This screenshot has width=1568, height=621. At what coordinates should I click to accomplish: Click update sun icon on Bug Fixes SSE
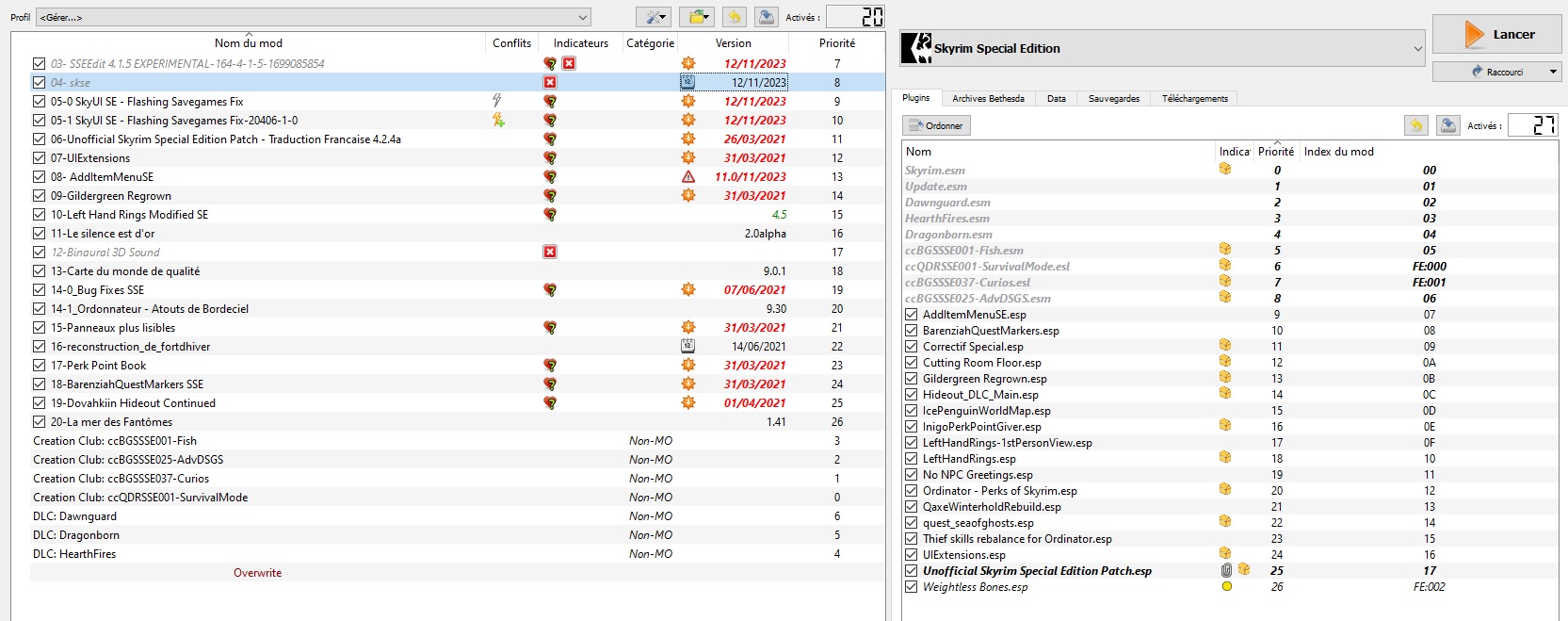(688, 289)
